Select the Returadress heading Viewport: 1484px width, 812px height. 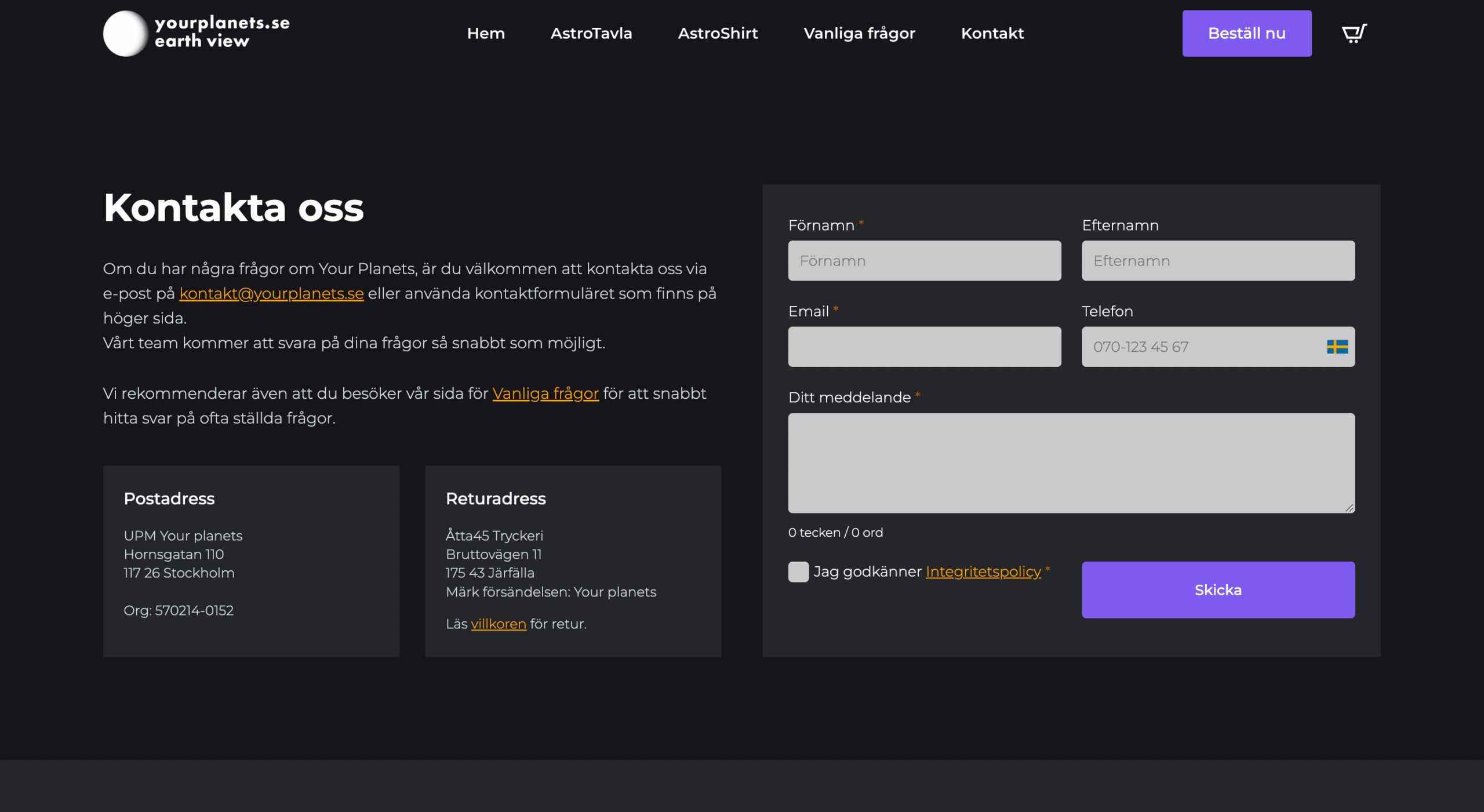pyautogui.click(x=496, y=498)
